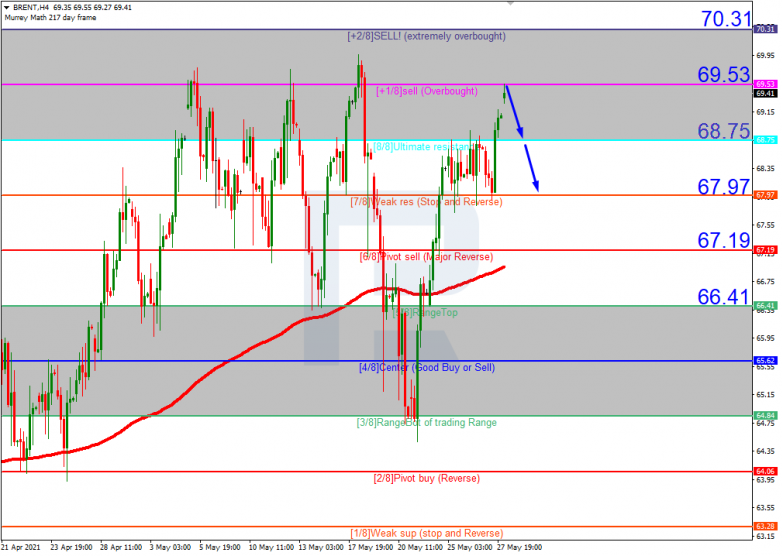Click the large 69.53 level value
The height and width of the screenshot is (556, 782).
724,74
